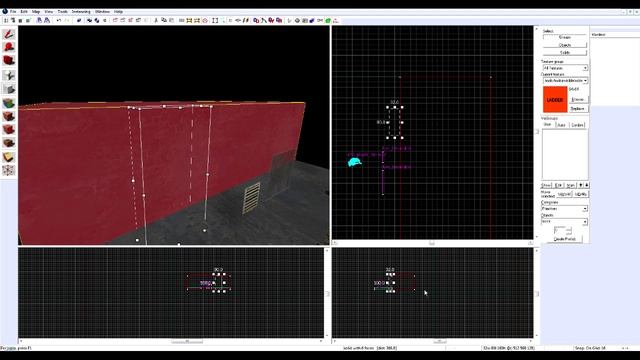Screen dimensions: 640x360
Task: Open the Window menu
Action: [x=102, y=11]
